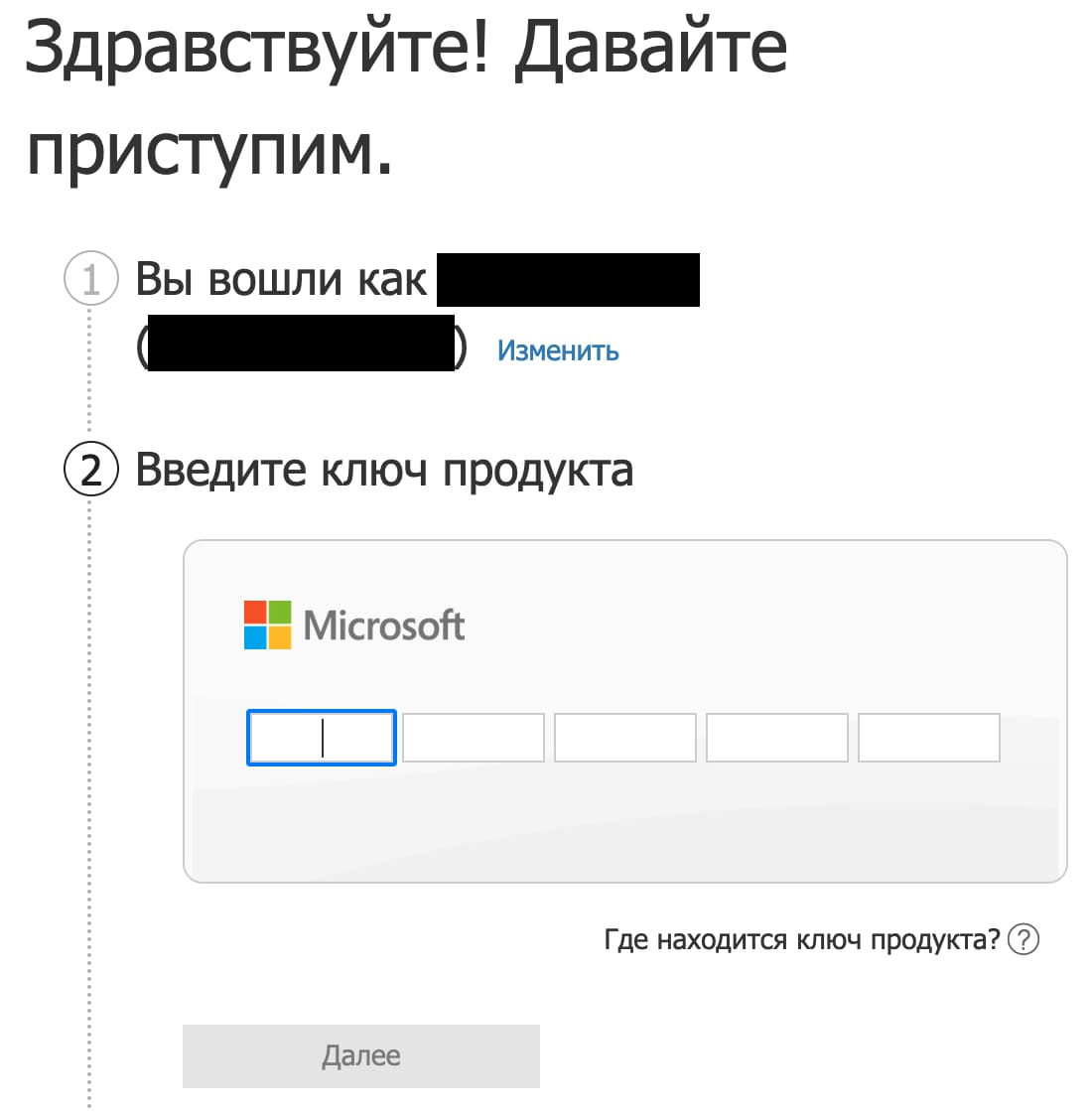1092x1112 pixels.
Task: Click the step 1 circle icon
Action: (91, 279)
